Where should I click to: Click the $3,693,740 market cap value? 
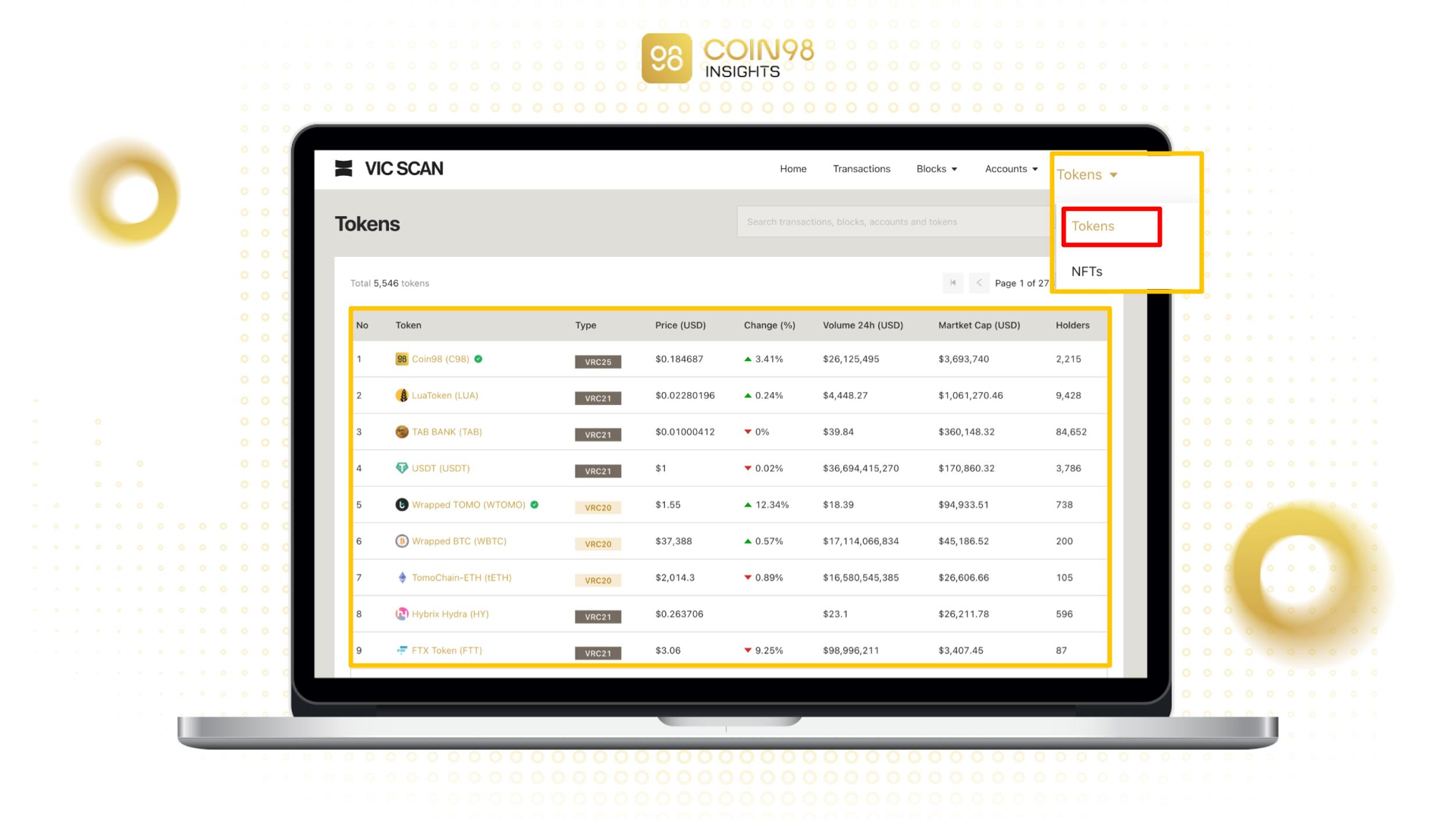[x=963, y=359]
